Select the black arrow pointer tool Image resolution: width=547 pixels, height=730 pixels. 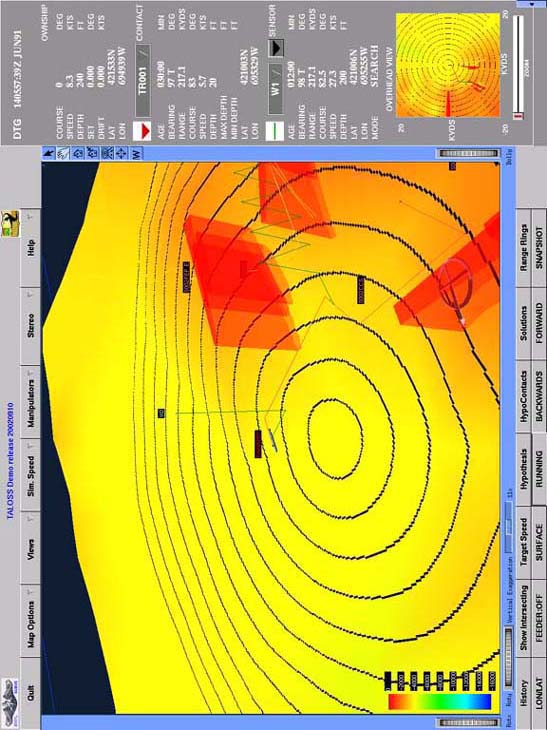(49, 152)
